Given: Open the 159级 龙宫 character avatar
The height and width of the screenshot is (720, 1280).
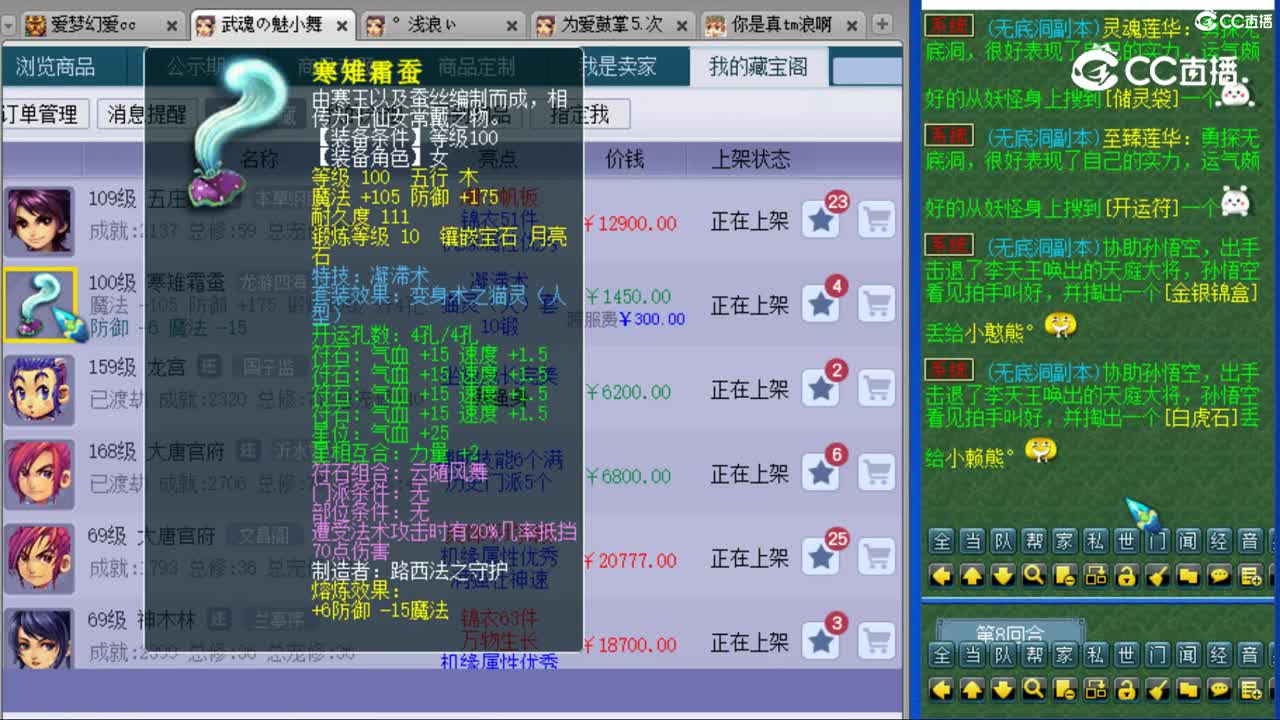Looking at the screenshot, I should click(x=40, y=388).
